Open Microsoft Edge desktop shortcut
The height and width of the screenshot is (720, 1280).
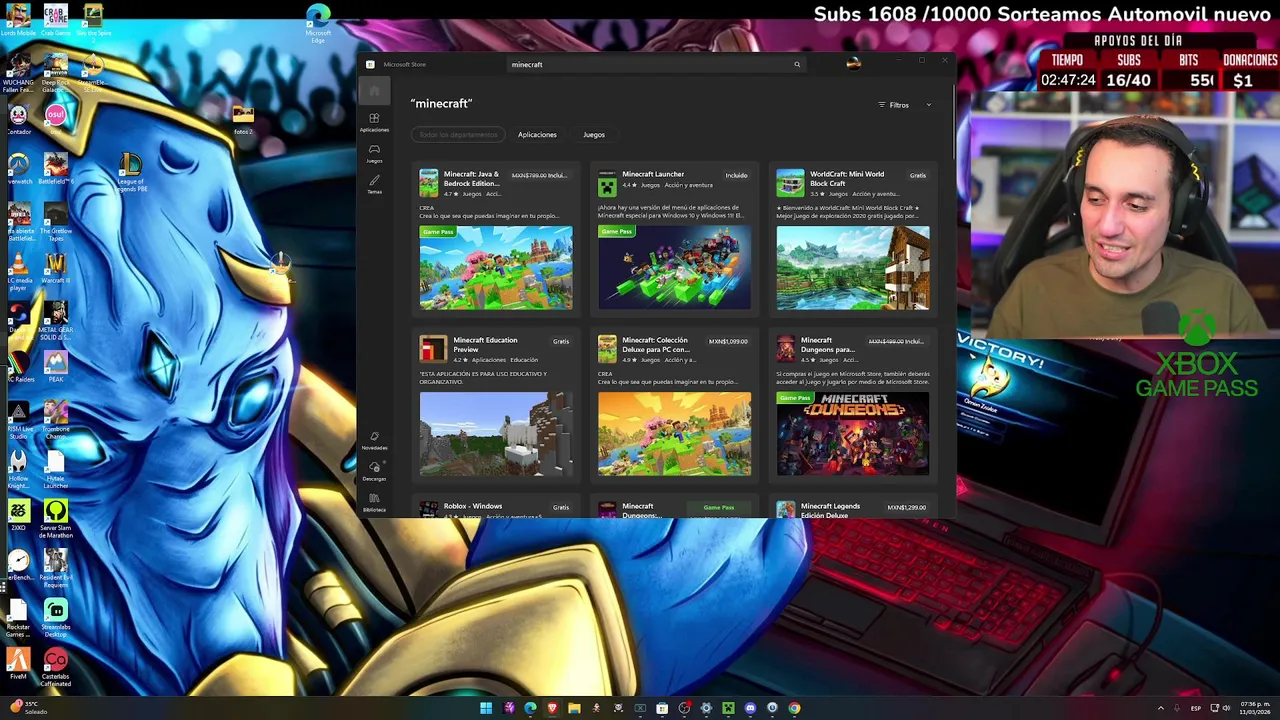(318, 23)
